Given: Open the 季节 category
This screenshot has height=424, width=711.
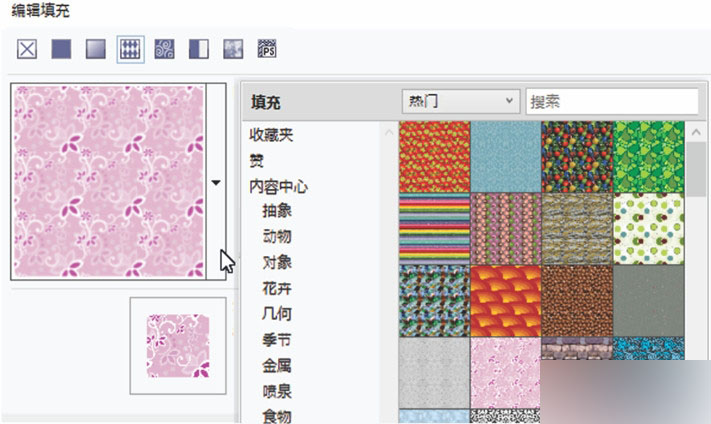Looking at the screenshot, I should click(277, 340).
